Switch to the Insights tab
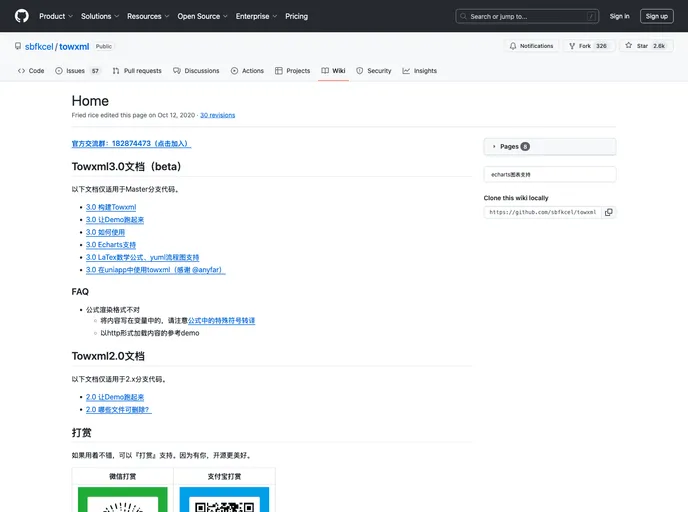Image resolution: width=688 pixels, height=512 pixels. [x=420, y=71]
